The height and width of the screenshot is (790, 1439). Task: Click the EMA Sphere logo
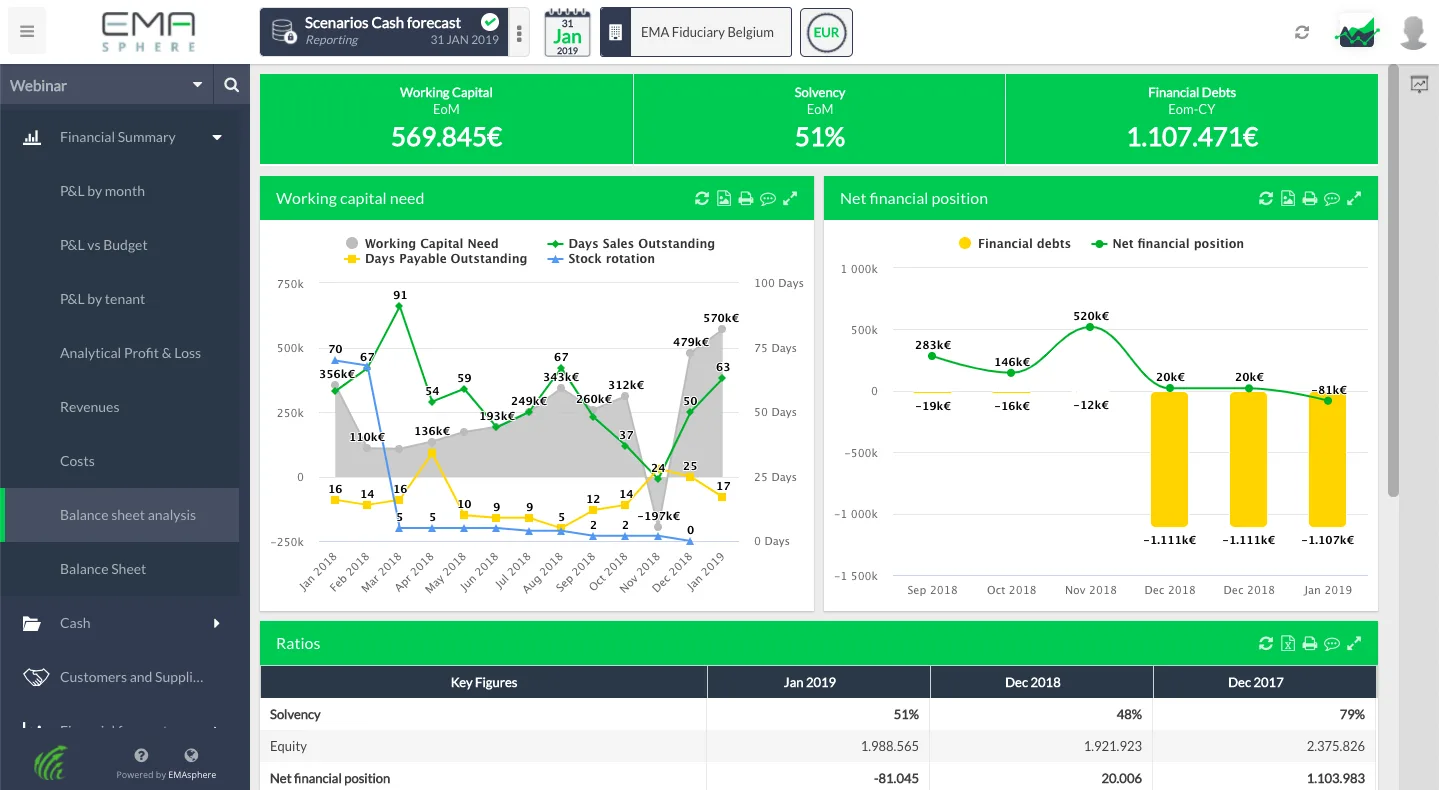coord(148,32)
